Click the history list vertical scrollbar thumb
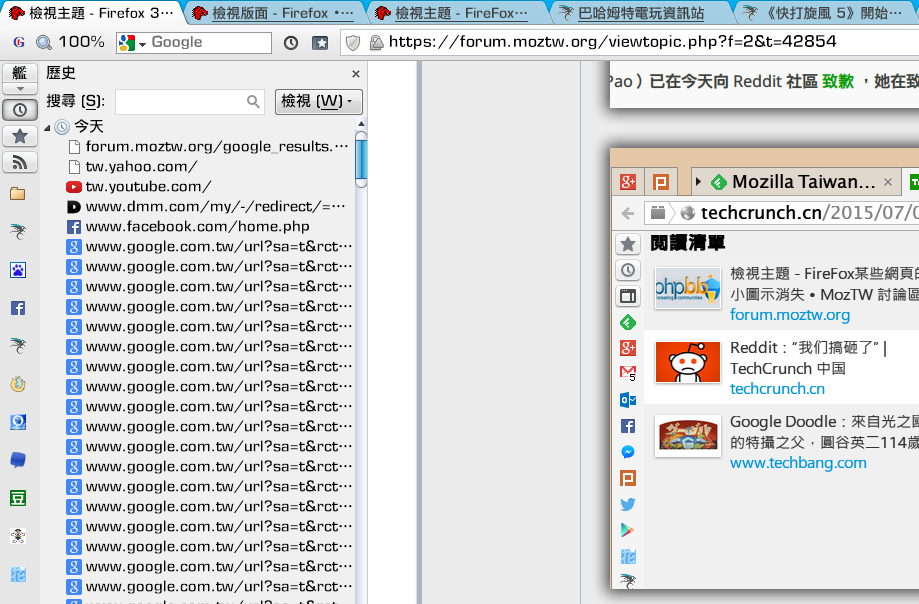The image size is (919, 604). (361, 160)
